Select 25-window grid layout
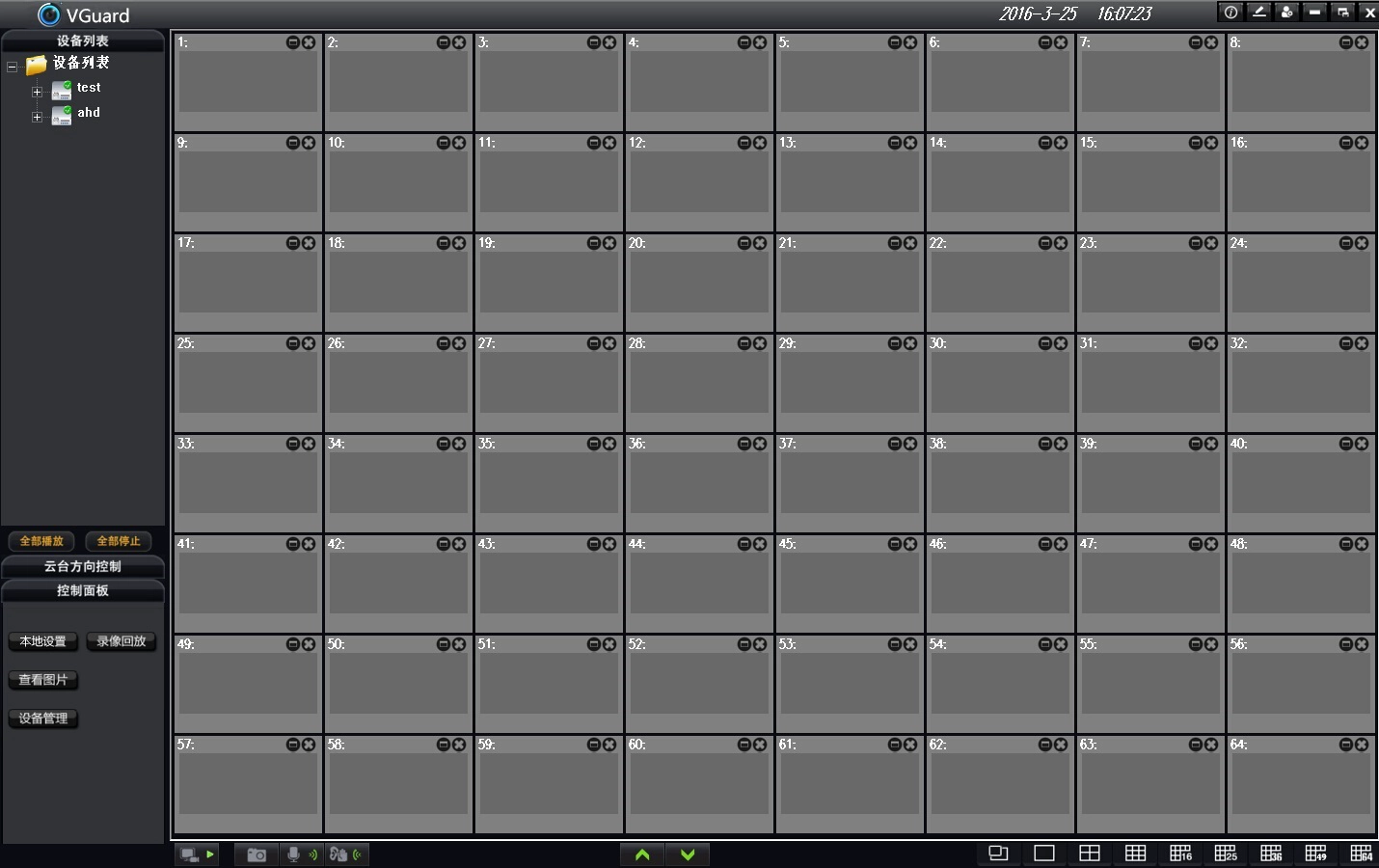This screenshot has height=868, width=1379. [x=1226, y=854]
